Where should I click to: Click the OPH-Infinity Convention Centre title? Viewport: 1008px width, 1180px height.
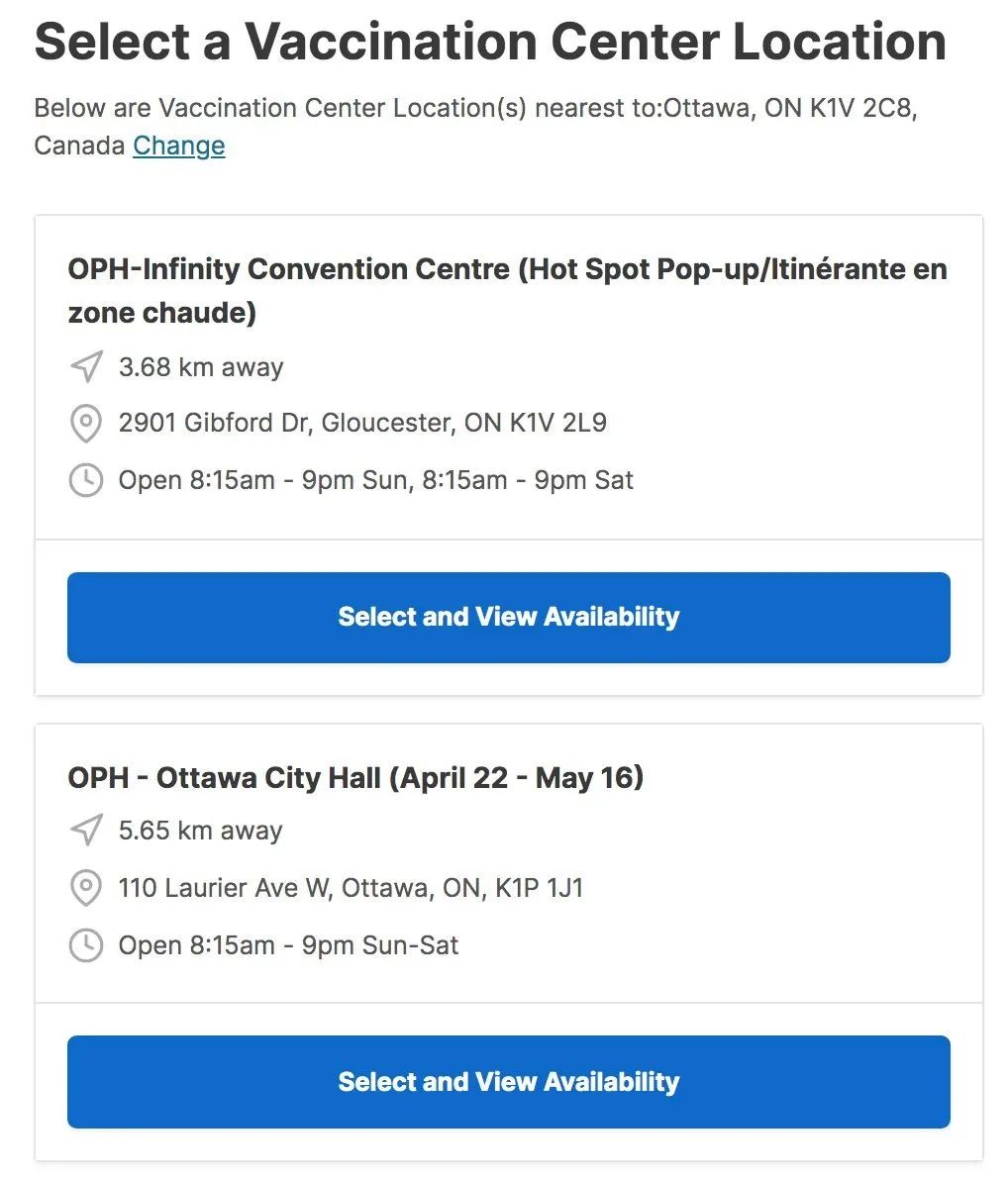pos(507,290)
